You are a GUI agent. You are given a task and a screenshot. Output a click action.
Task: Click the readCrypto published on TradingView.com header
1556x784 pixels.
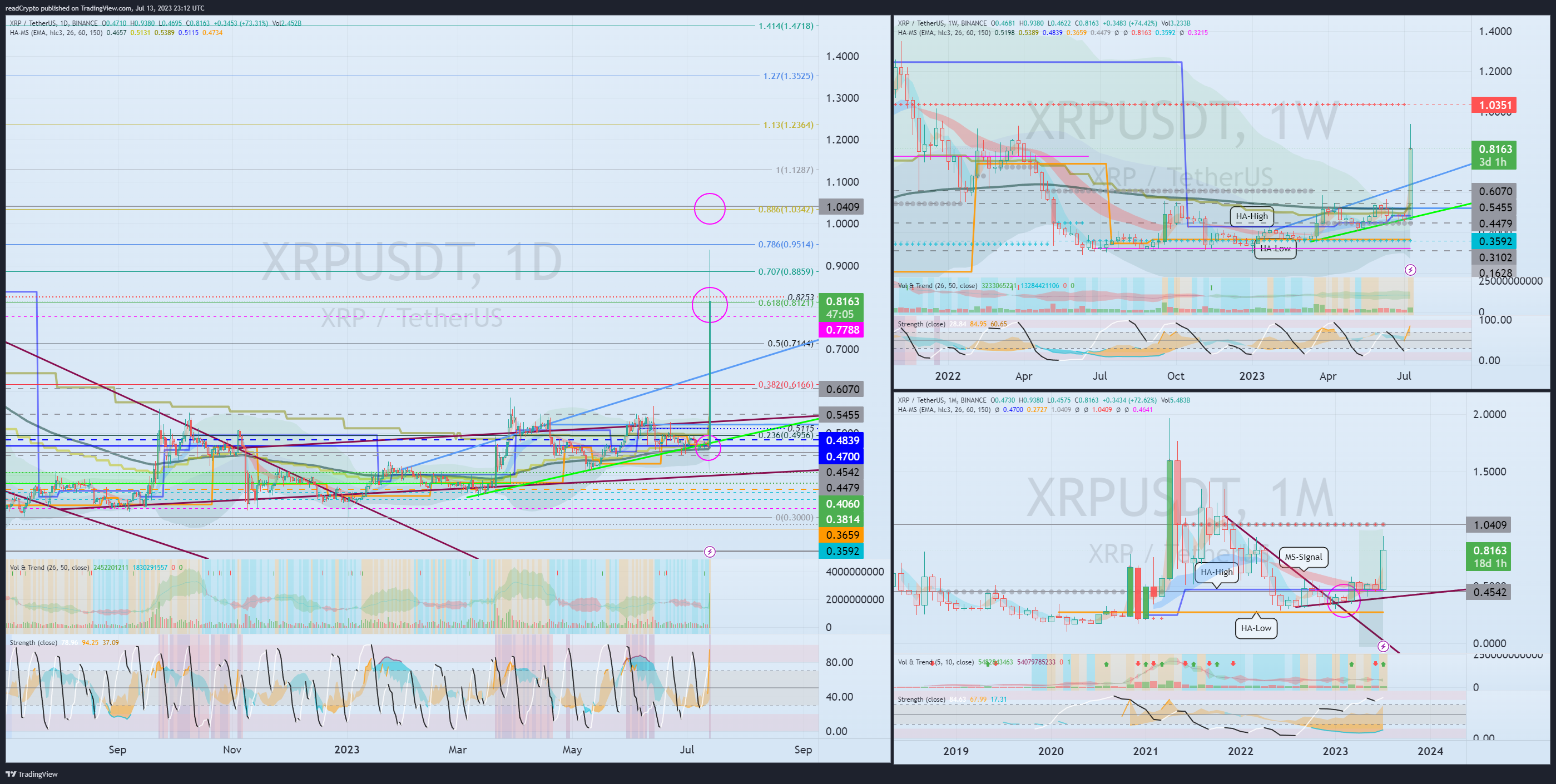pyautogui.click(x=105, y=8)
